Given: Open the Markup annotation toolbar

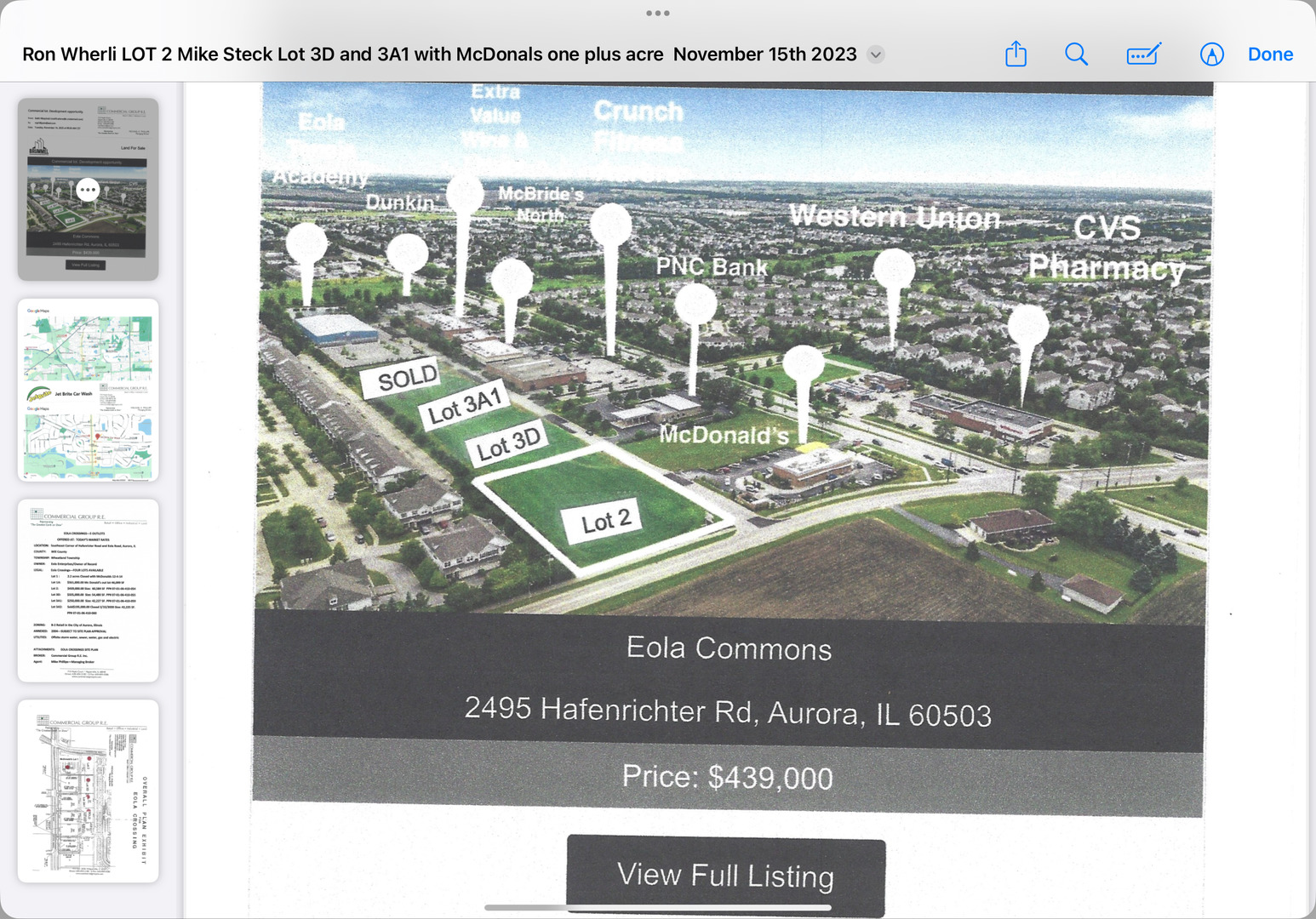Looking at the screenshot, I should (1142, 54).
